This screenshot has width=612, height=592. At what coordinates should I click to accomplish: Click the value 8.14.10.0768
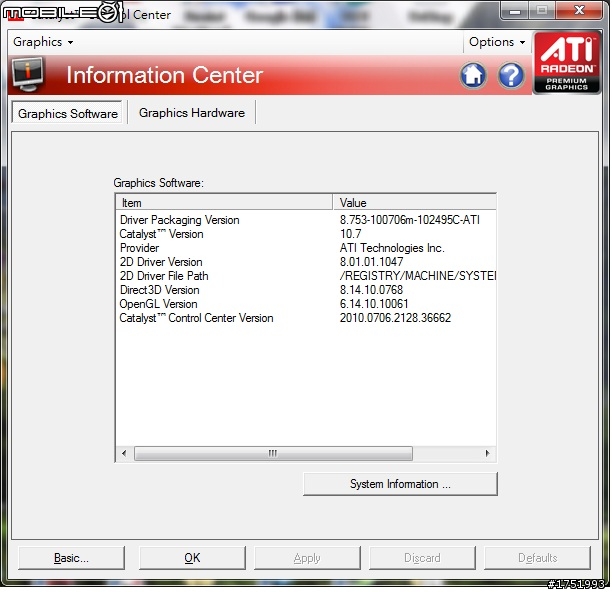pyautogui.click(x=371, y=290)
